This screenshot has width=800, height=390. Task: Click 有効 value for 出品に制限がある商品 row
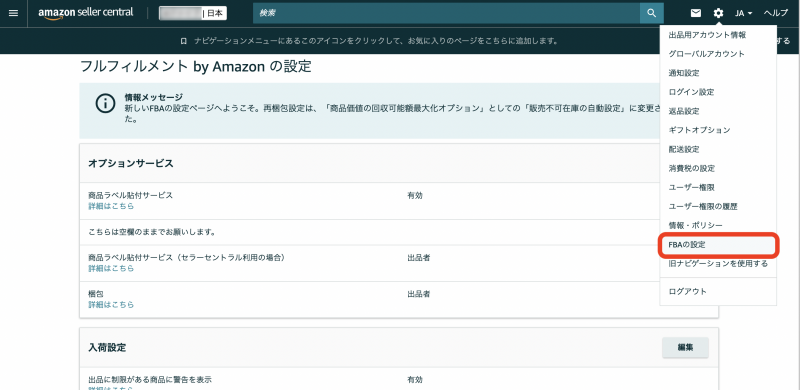[x=415, y=380]
